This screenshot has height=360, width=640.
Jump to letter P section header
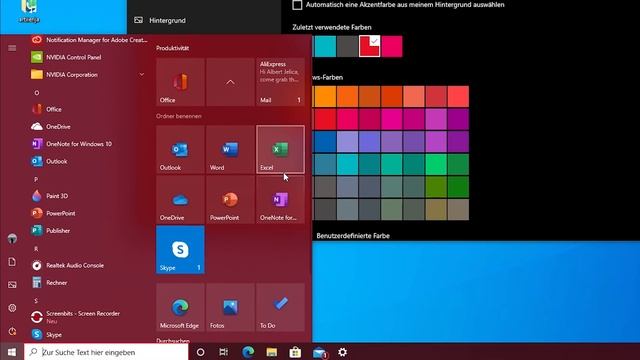click(36, 179)
